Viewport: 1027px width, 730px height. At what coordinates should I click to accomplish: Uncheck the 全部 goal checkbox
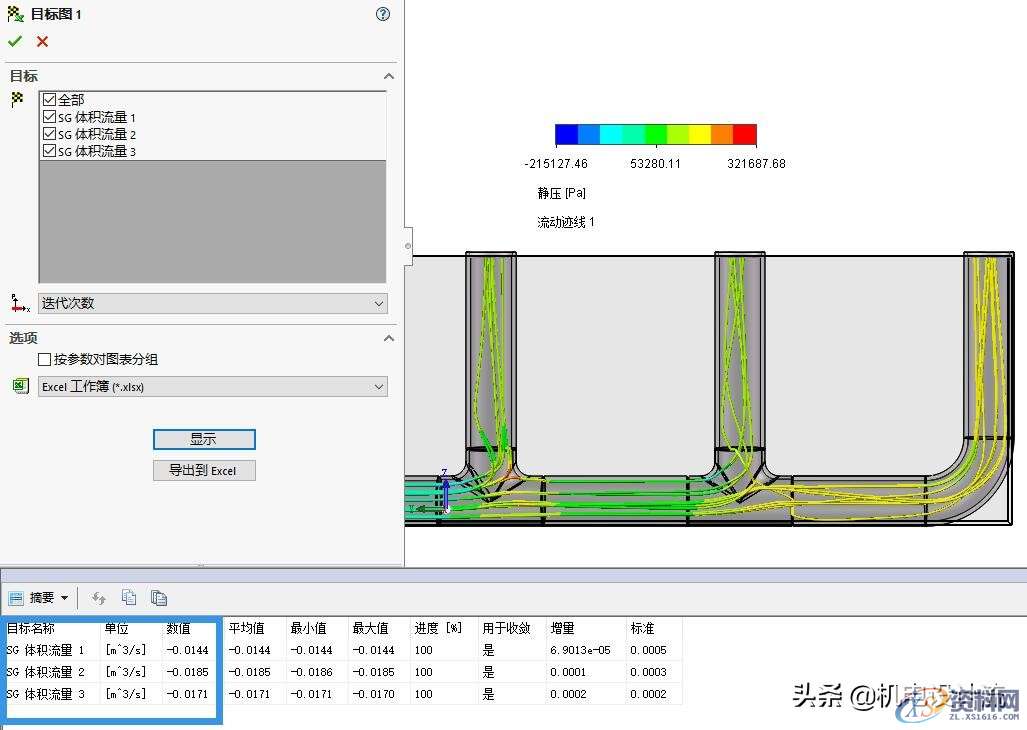[x=48, y=98]
